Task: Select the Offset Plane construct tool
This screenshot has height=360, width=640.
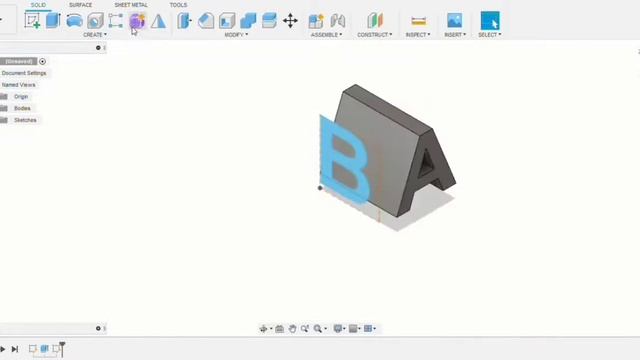Action: click(x=375, y=20)
